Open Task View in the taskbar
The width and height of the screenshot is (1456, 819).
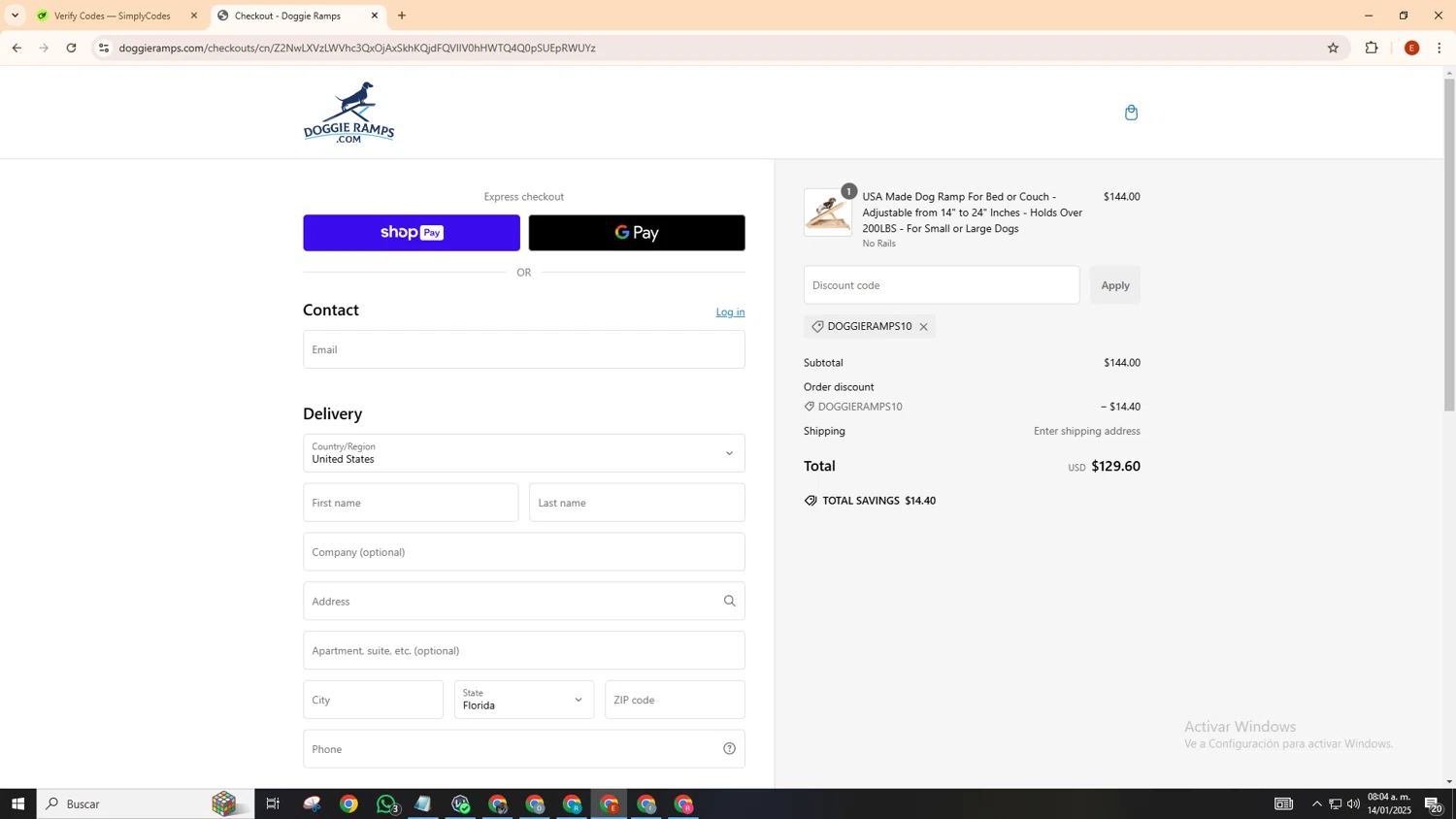pos(273,803)
